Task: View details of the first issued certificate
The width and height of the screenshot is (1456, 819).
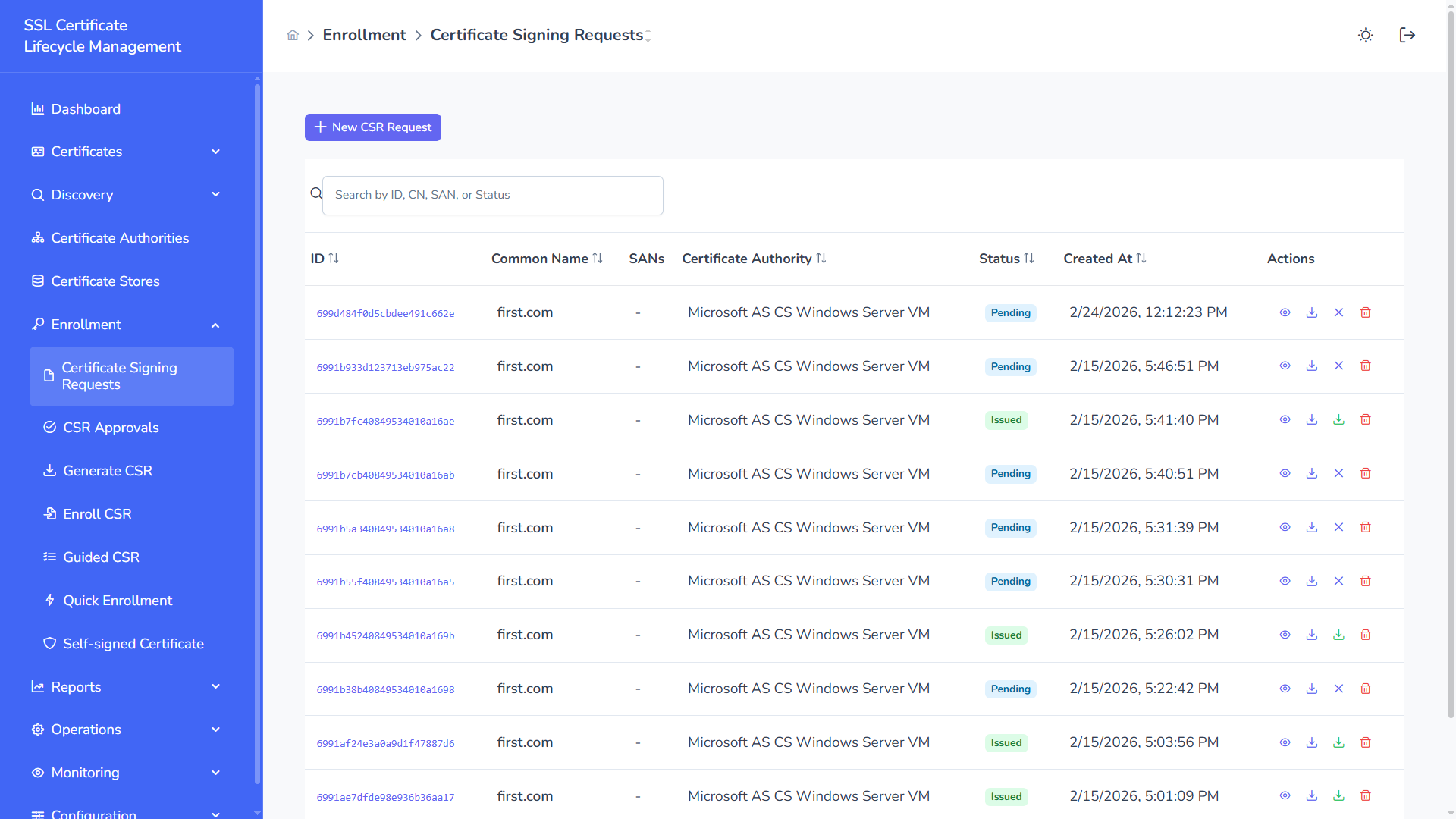Action: pyautogui.click(x=1285, y=419)
